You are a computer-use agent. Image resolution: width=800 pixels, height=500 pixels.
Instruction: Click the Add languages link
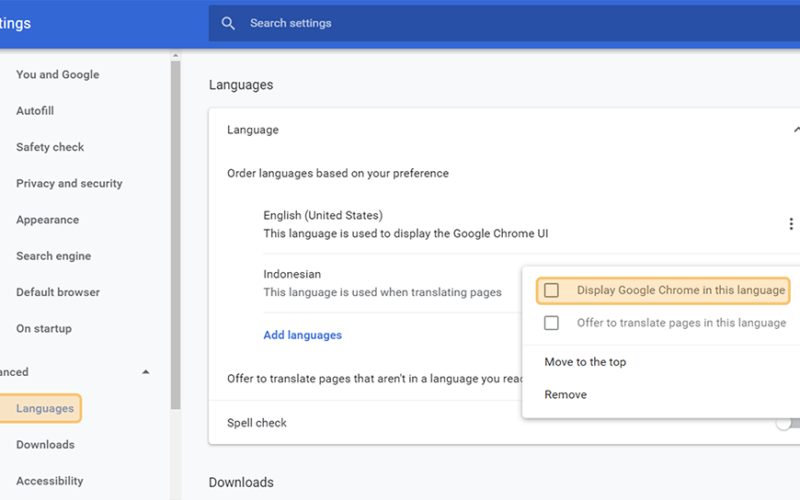coord(303,335)
